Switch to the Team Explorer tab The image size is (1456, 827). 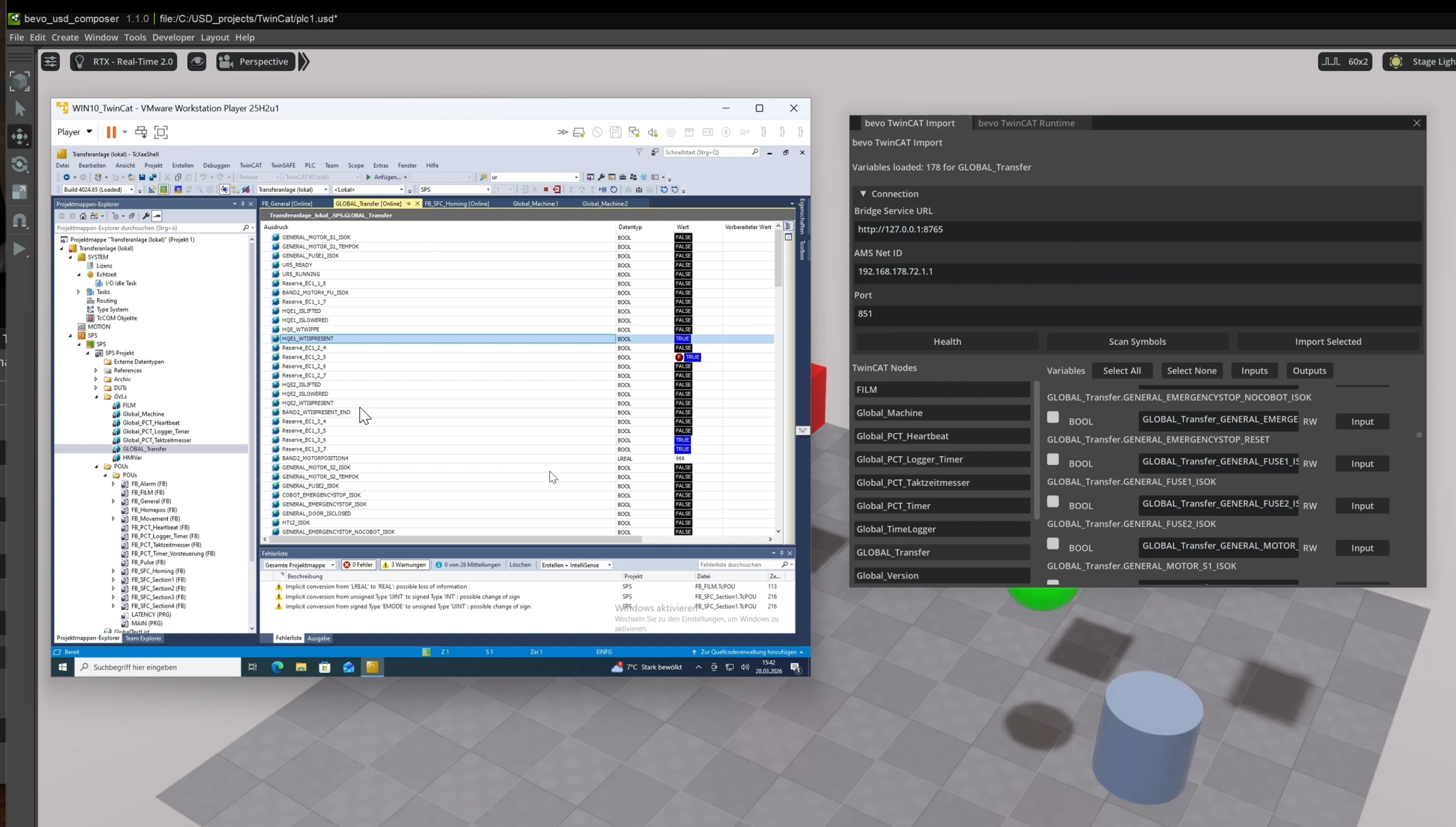pos(143,638)
